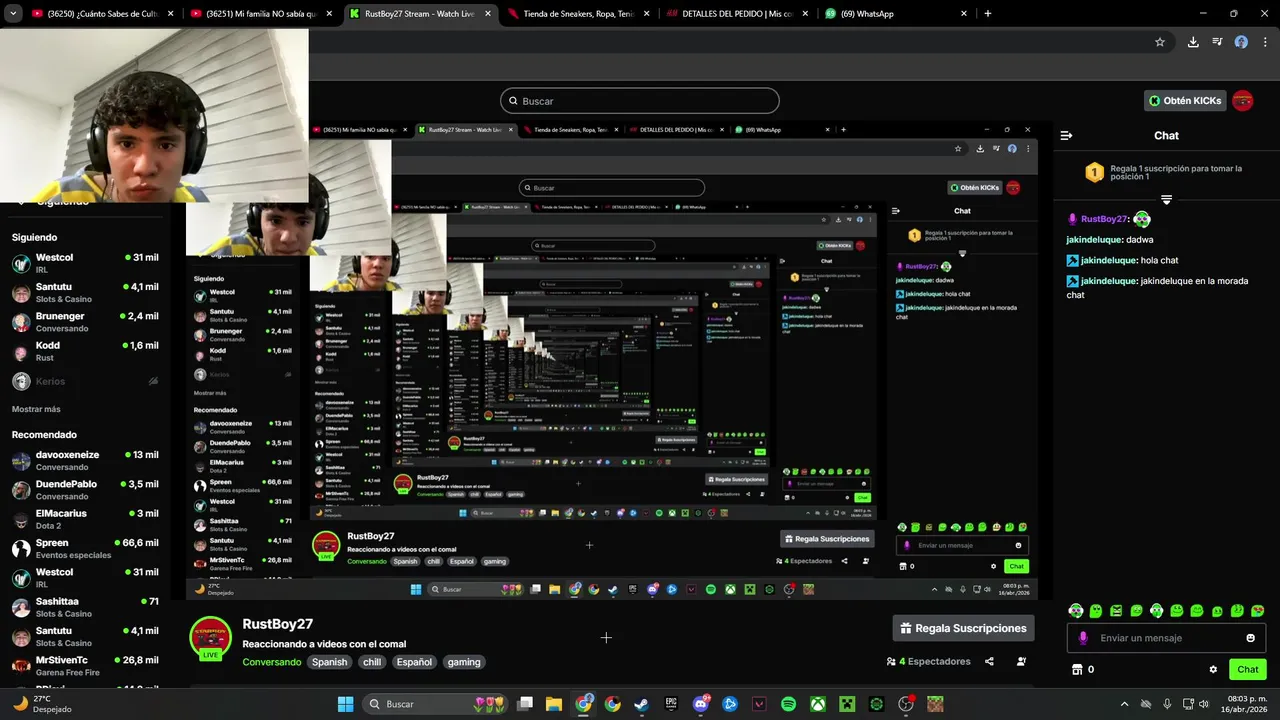
Task: Open Kodd Rust channel in sidebar
Action: [x=85, y=351]
